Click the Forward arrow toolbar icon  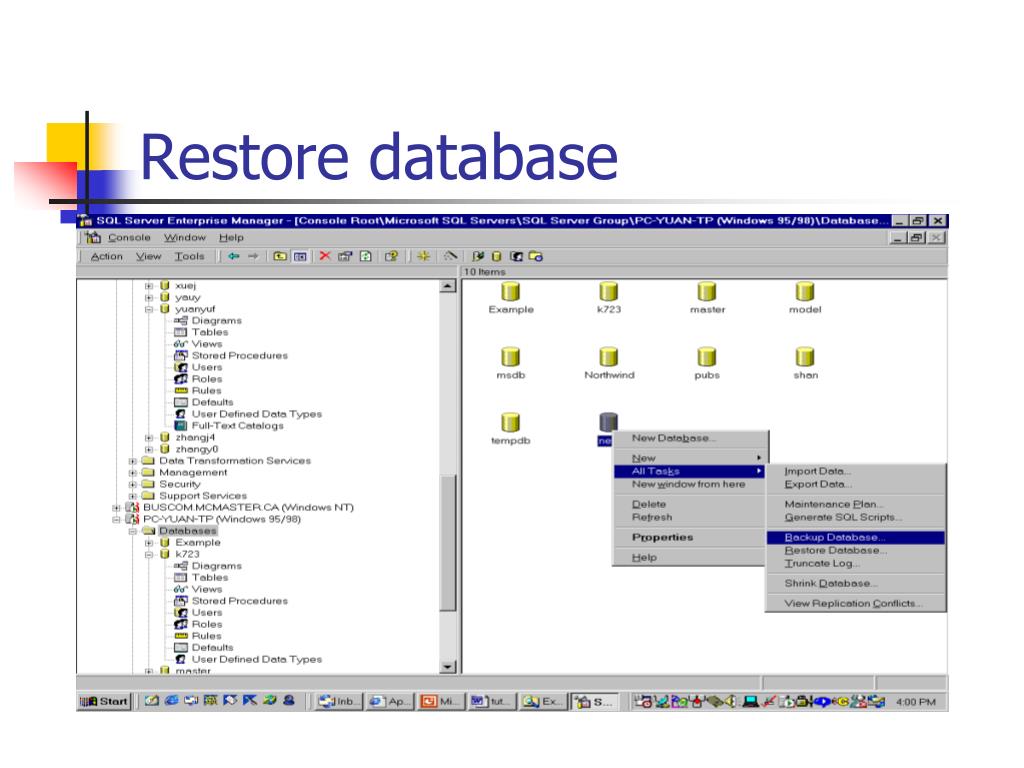(x=253, y=257)
